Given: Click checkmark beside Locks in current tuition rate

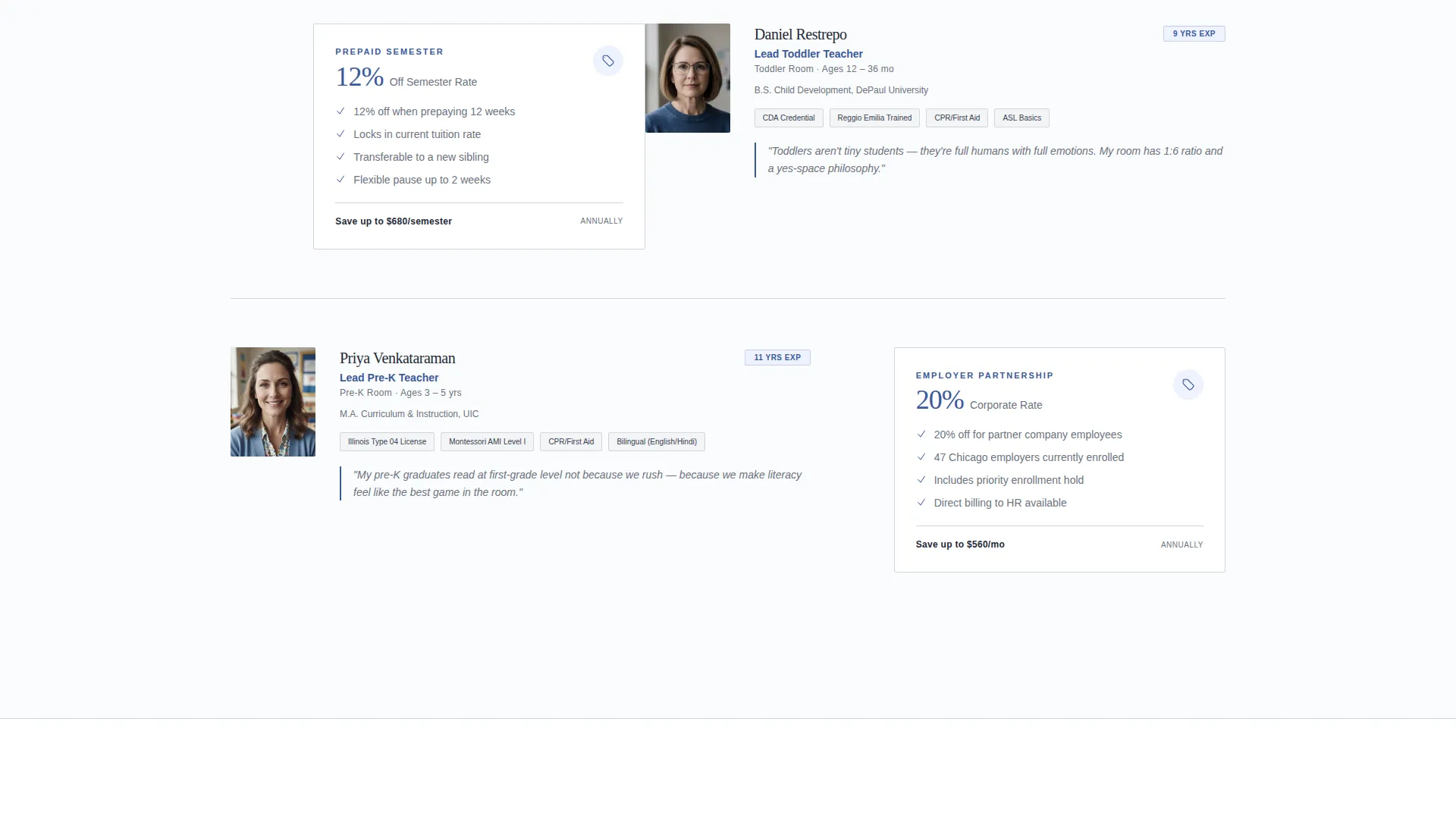Looking at the screenshot, I should [x=340, y=133].
